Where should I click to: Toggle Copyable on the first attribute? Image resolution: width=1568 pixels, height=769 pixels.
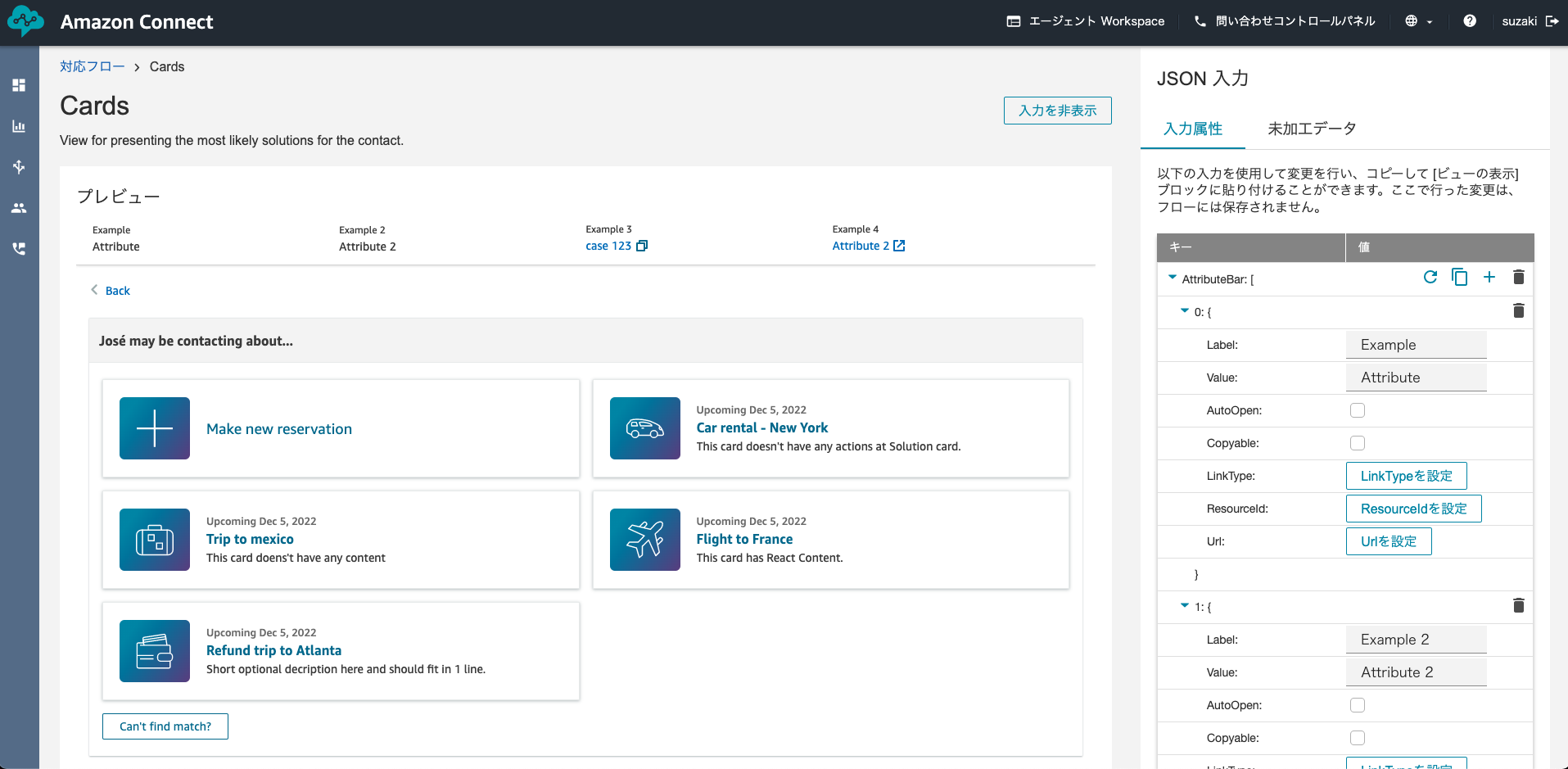(x=1358, y=443)
